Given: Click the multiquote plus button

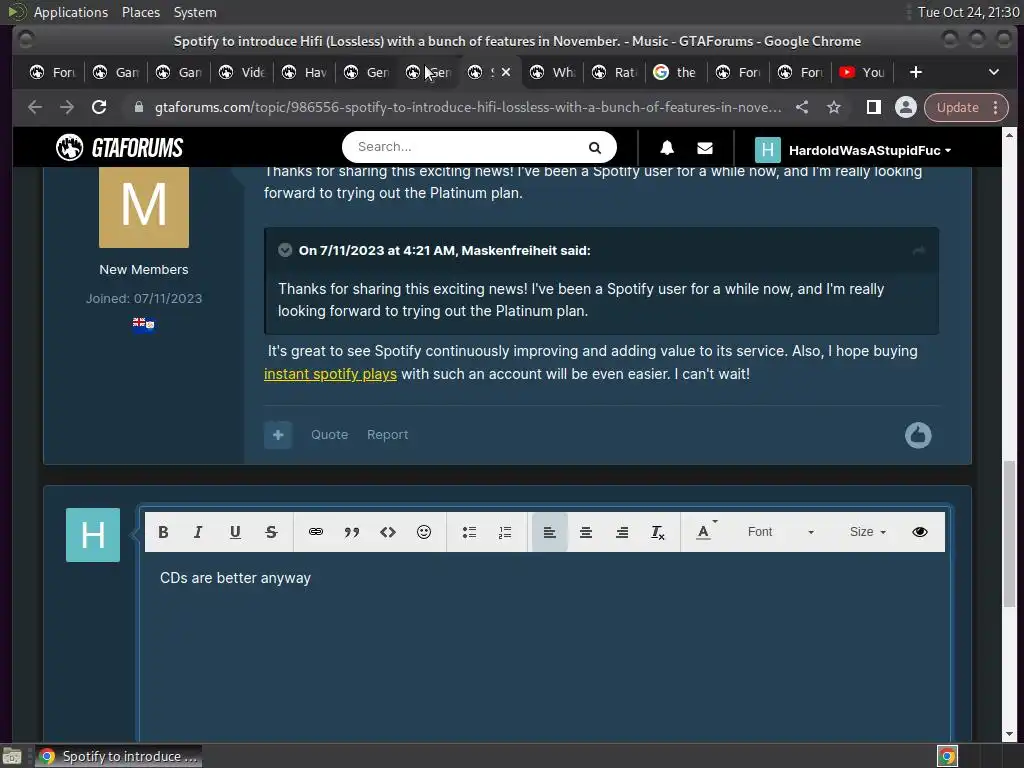Looking at the screenshot, I should pyautogui.click(x=278, y=435).
